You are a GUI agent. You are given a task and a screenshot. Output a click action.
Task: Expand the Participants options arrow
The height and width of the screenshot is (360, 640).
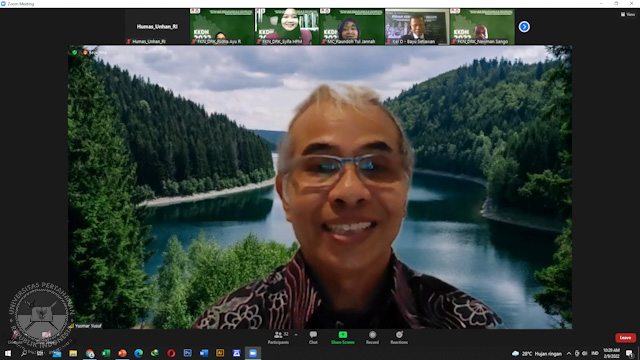(296, 335)
